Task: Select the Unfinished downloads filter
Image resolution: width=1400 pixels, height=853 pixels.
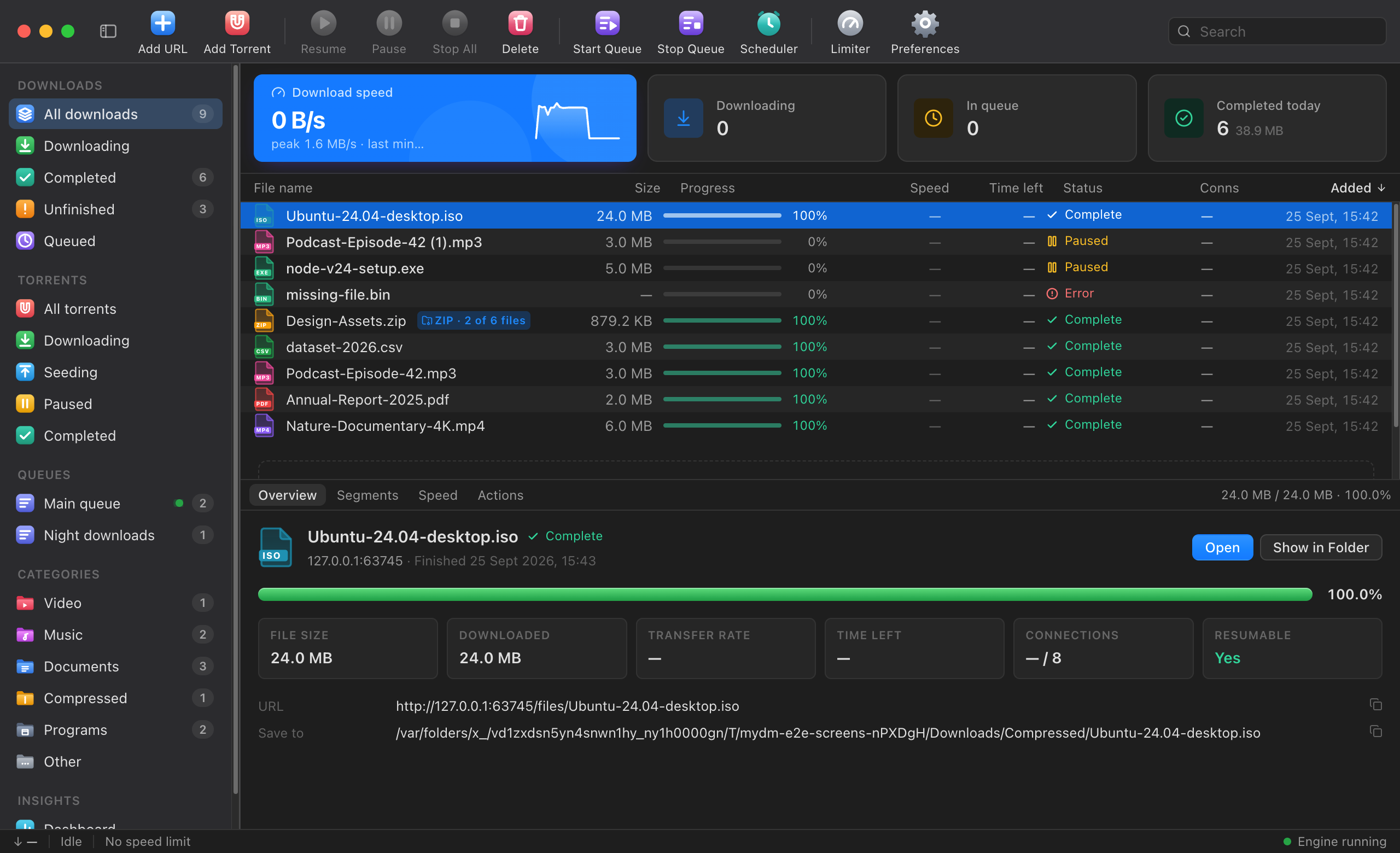Action: click(115, 209)
